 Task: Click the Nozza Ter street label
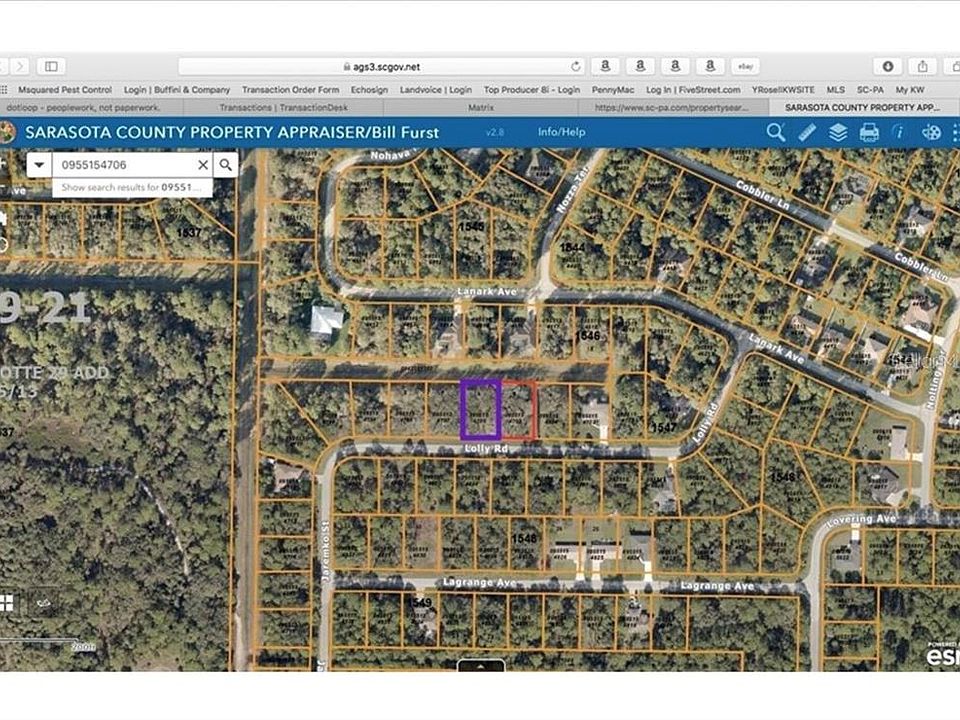pos(572,189)
